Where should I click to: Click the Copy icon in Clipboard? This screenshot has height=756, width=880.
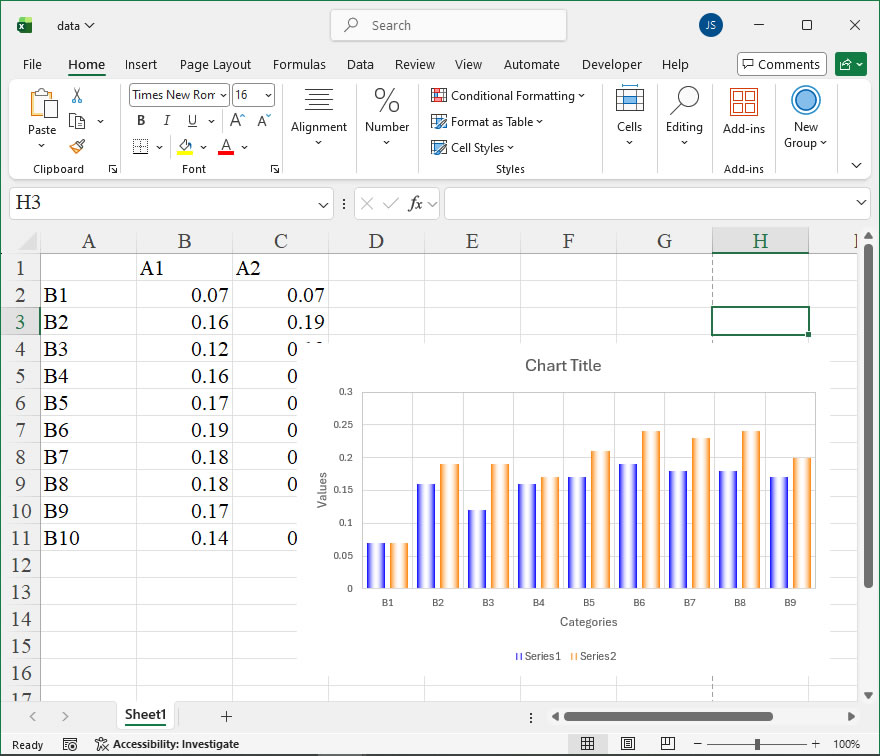pos(77,121)
